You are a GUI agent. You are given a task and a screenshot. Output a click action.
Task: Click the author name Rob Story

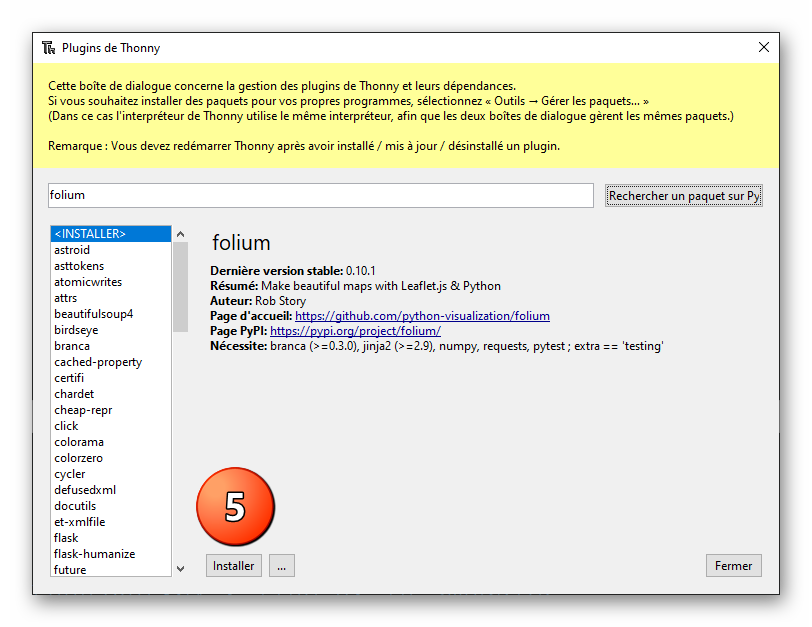[280, 301]
